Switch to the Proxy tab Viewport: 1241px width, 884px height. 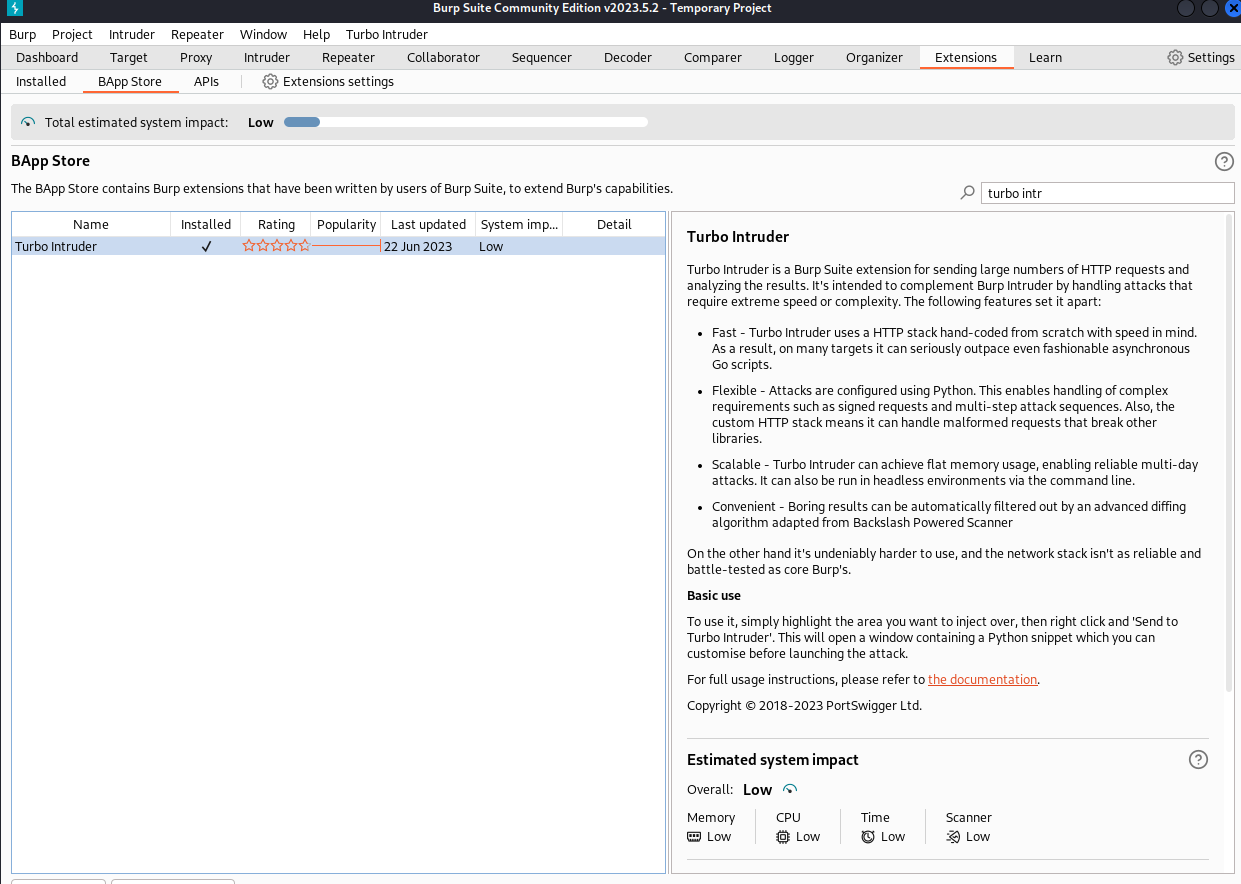pos(196,57)
